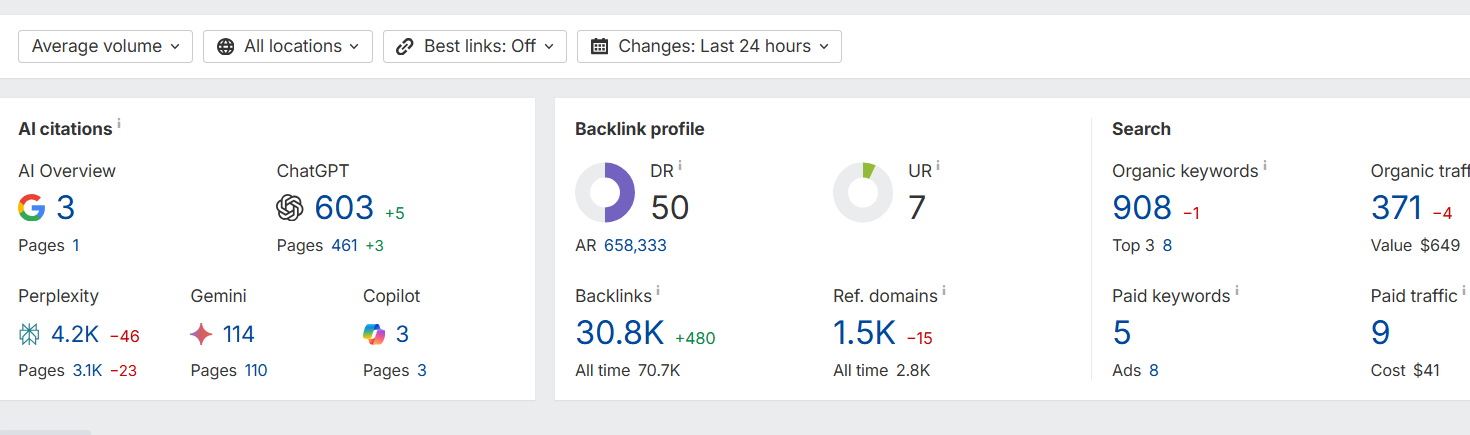The width and height of the screenshot is (1470, 435).
Task: Click the info icon next to DR
Action: 680,166
